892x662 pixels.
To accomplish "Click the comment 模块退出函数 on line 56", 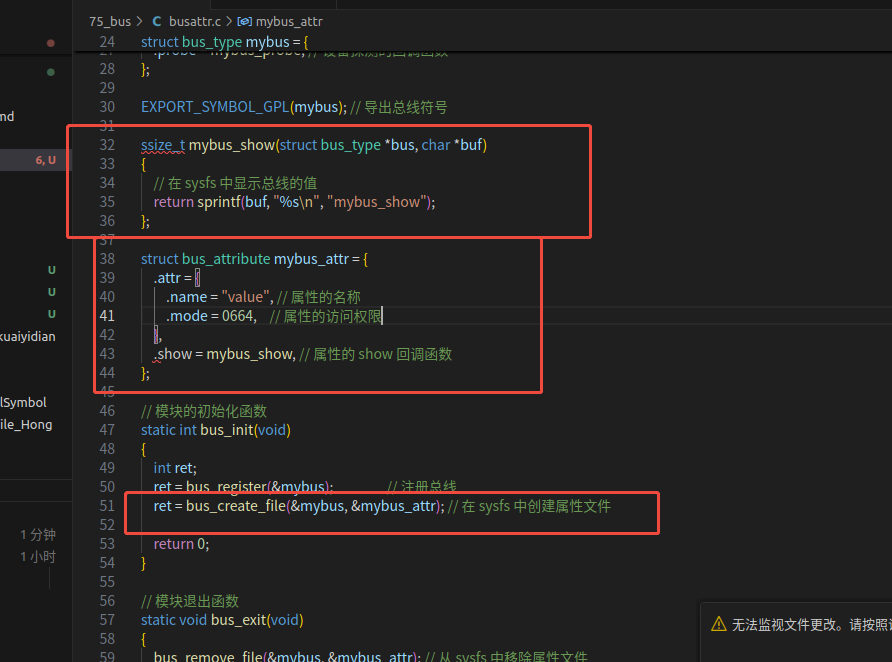I will (190, 601).
